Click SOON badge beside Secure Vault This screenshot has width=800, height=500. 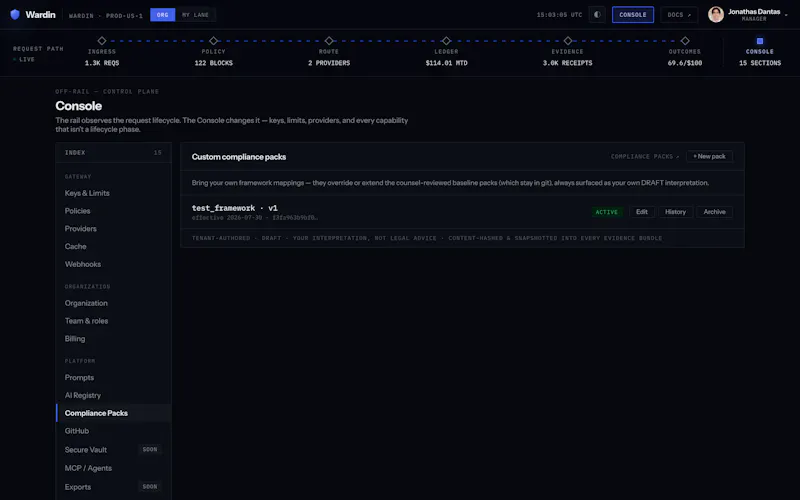click(x=150, y=449)
